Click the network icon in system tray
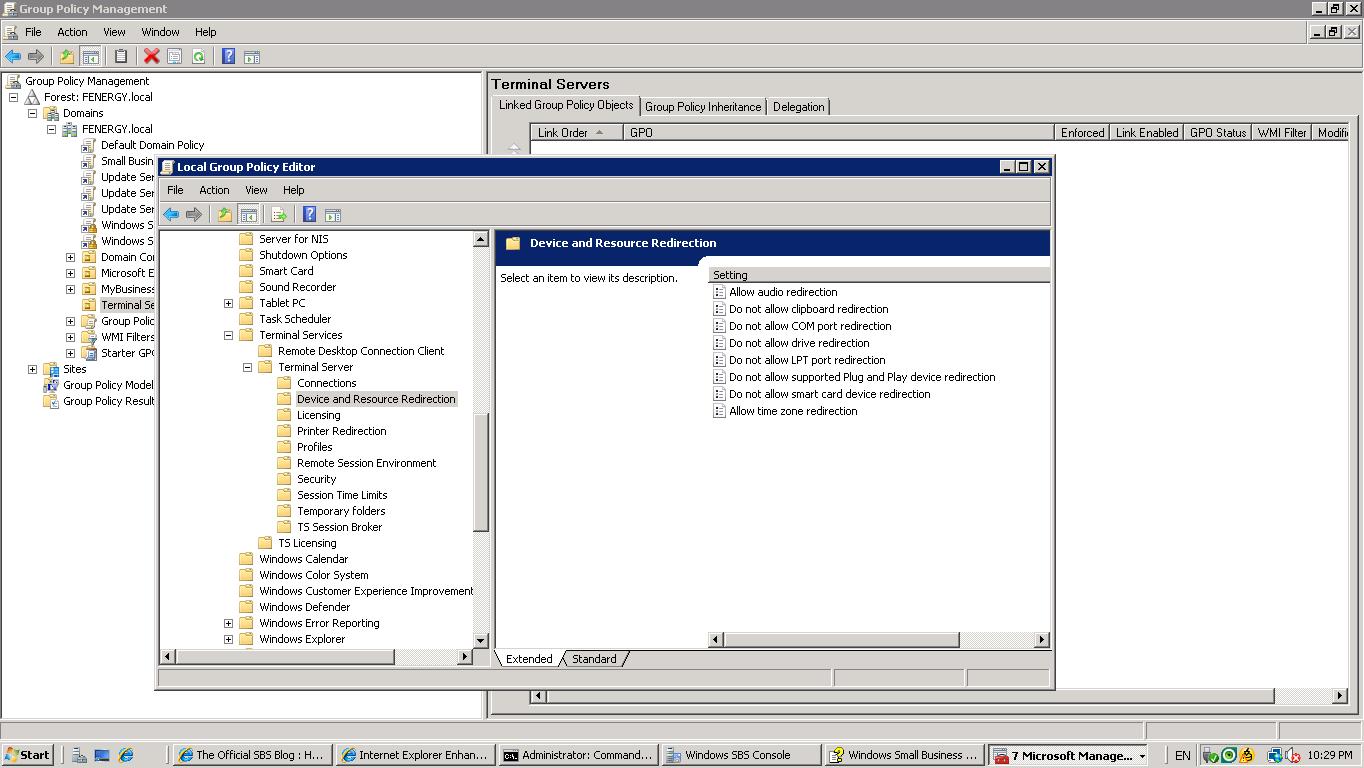The image size is (1364, 768). click(1274, 756)
